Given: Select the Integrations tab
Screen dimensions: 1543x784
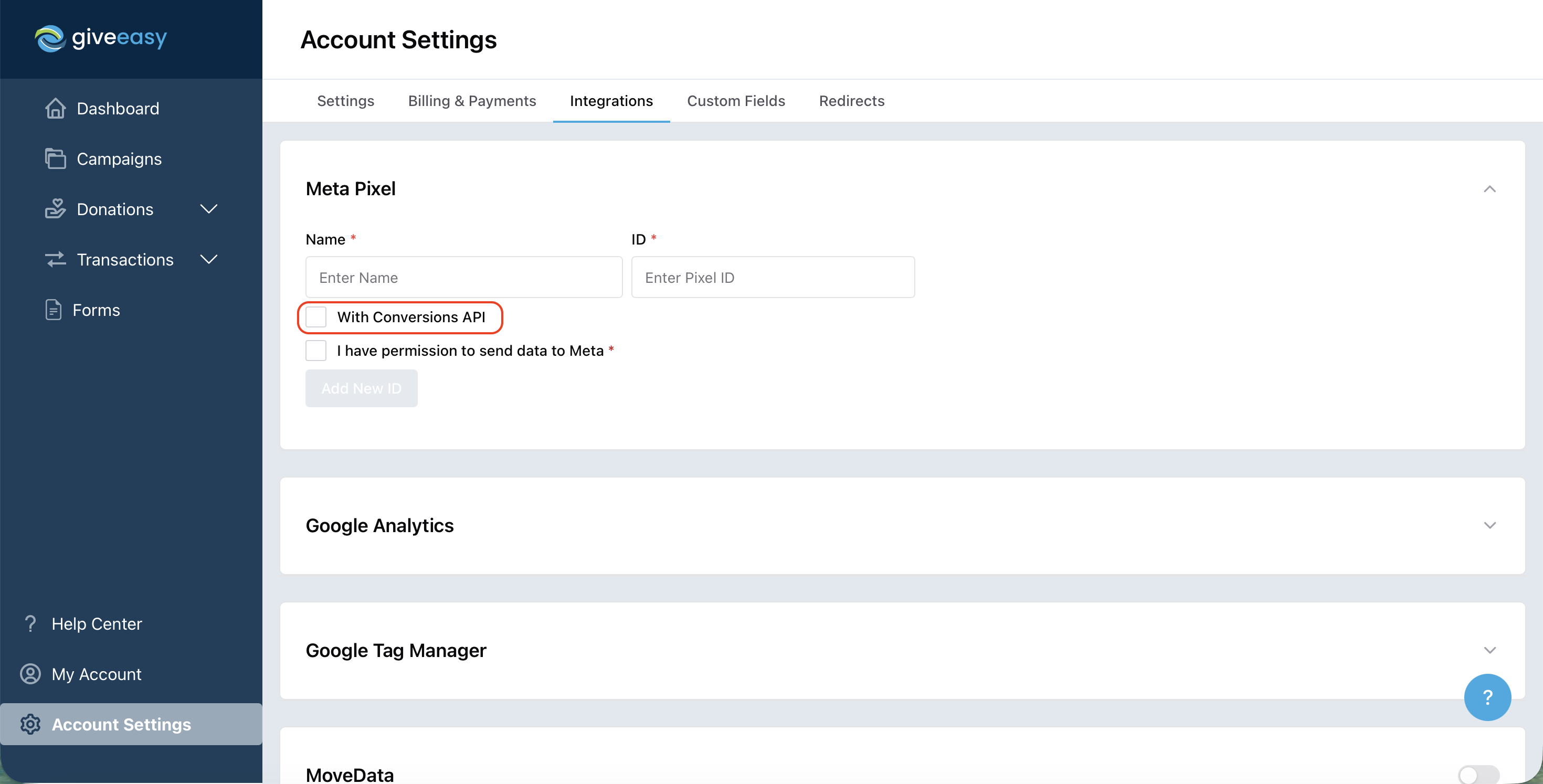Looking at the screenshot, I should point(611,101).
